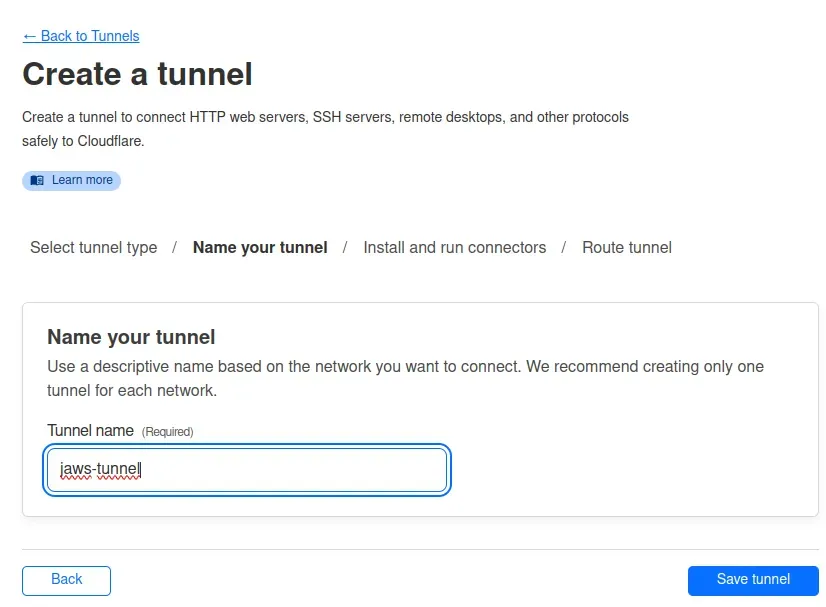
Task: Click the Create a tunnel page heading
Action: [x=137, y=74]
